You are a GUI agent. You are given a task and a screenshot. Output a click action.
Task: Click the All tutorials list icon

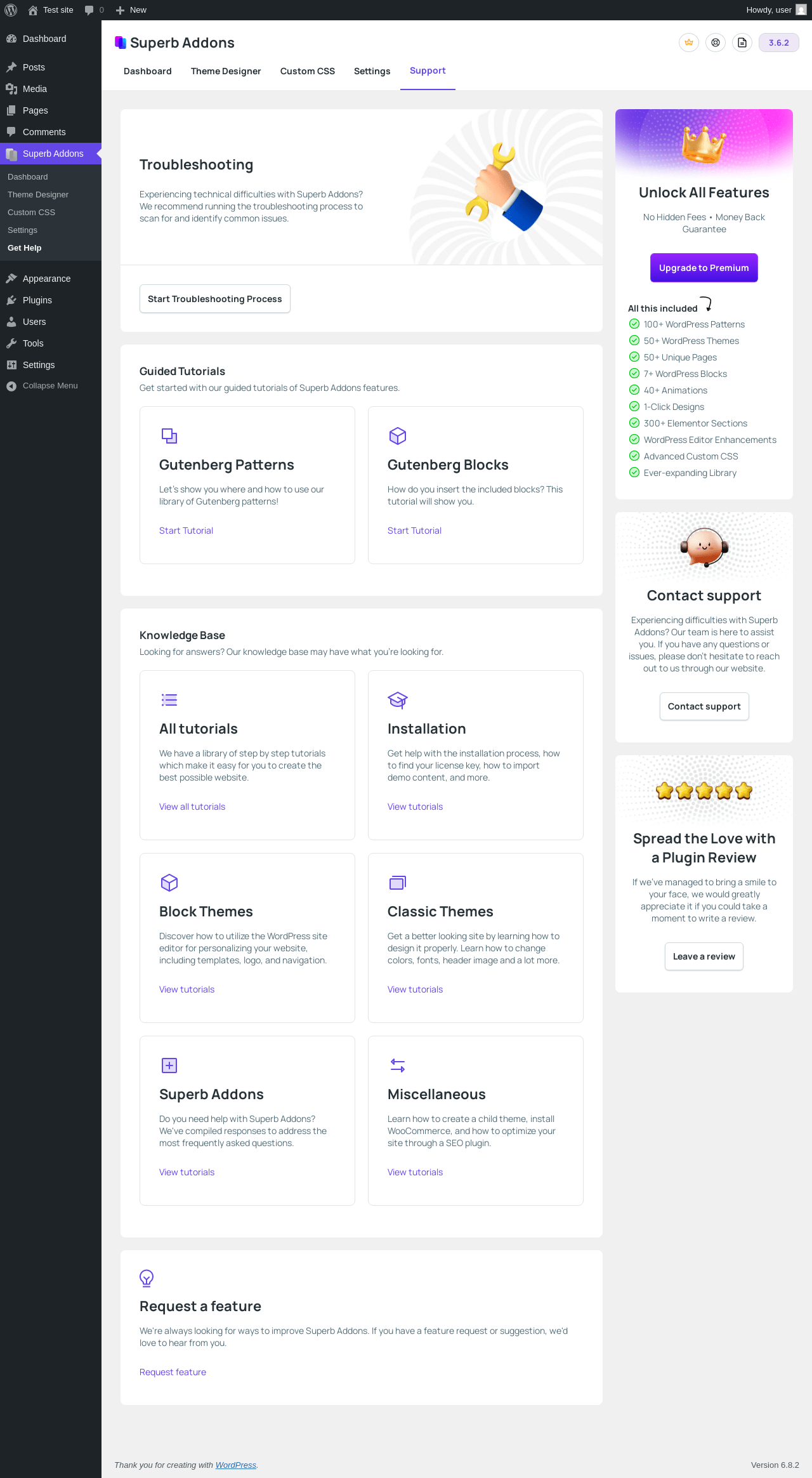tap(169, 700)
